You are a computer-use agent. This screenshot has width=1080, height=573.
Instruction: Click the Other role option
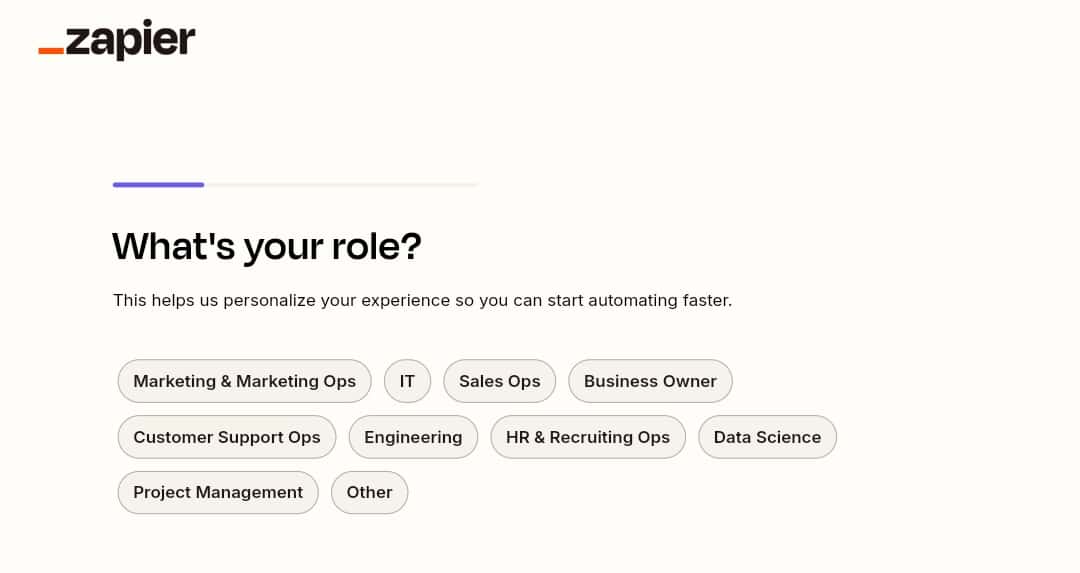click(369, 492)
